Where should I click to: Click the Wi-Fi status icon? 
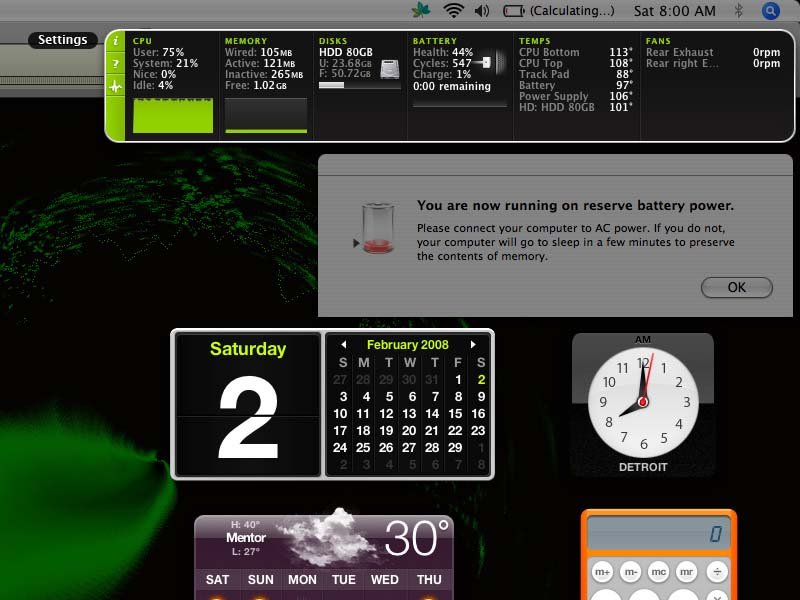pyautogui.click(x=454, y=11)
